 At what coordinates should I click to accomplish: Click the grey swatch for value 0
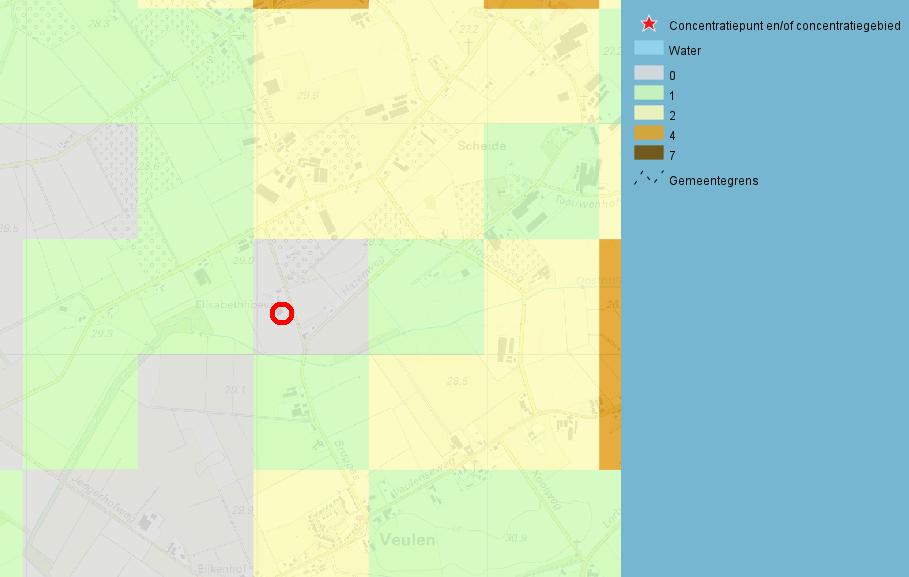(x=649, y=73)
